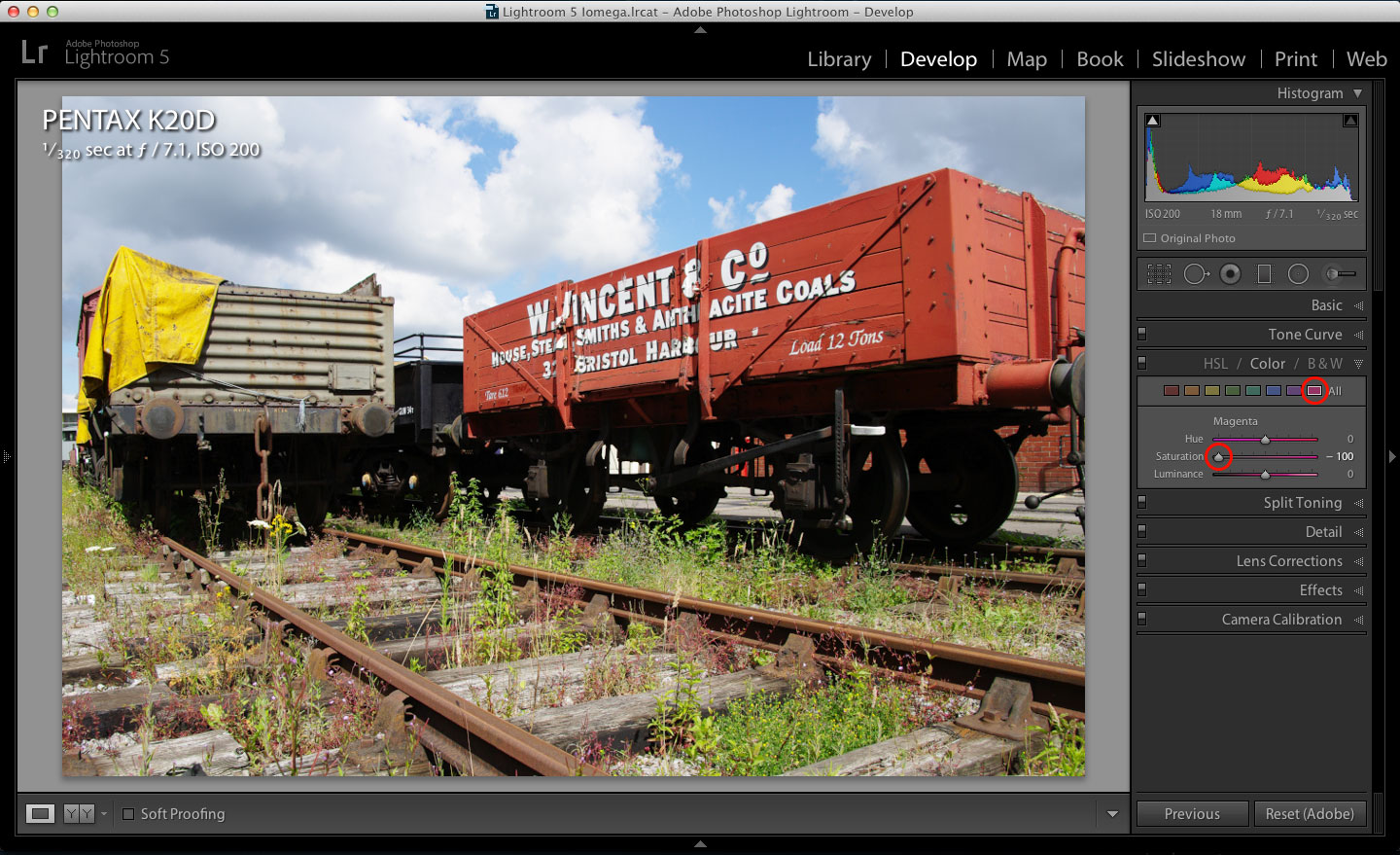Switch to the Library module
The height and width of the screenshot is (855, 1400).
839,59
